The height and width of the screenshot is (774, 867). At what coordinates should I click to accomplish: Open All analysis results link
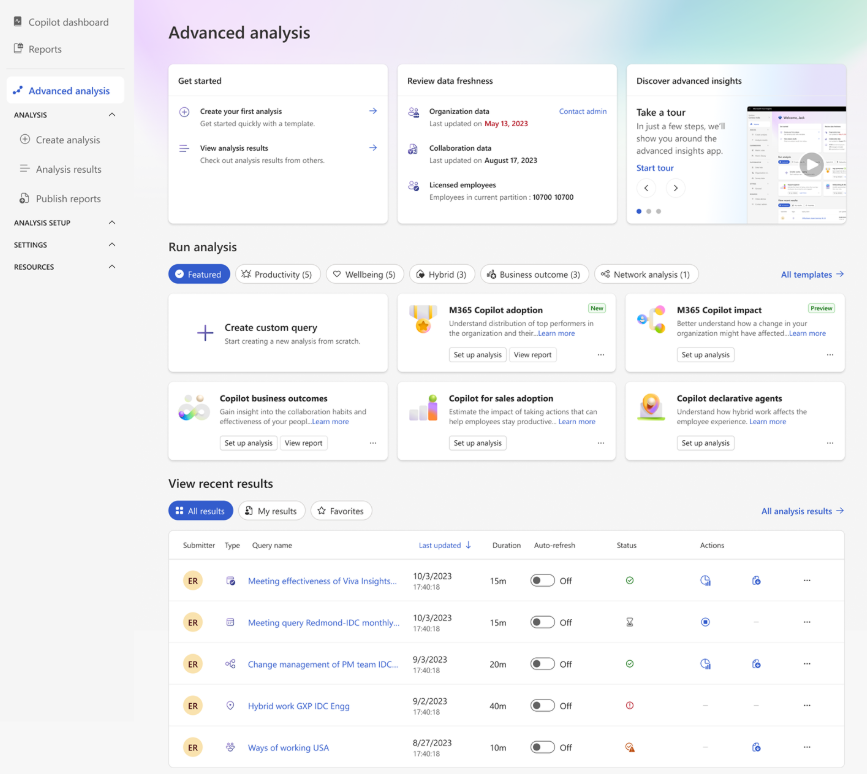coord(802,511)
